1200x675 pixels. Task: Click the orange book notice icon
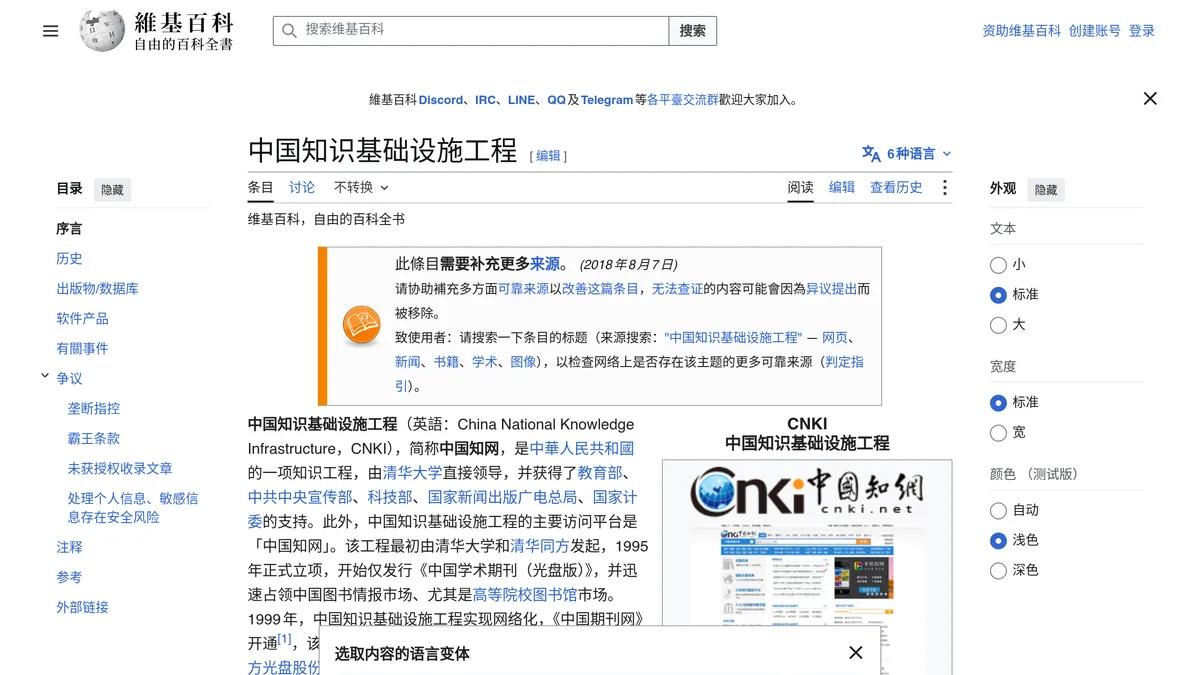coord(361,326)
